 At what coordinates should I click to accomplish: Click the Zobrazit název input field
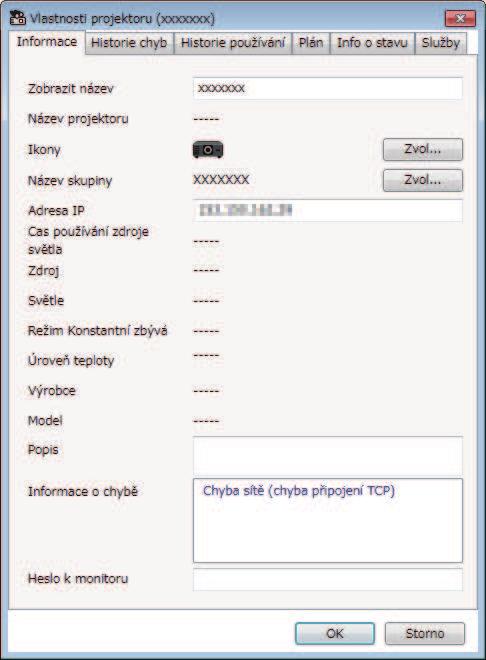328,88
